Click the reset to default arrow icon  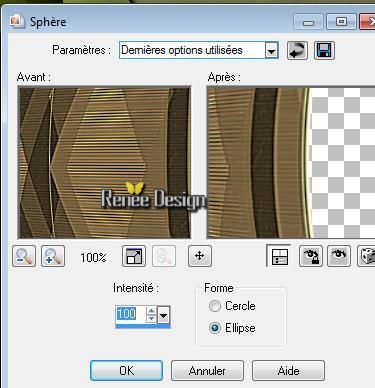(x=297, y=51)
